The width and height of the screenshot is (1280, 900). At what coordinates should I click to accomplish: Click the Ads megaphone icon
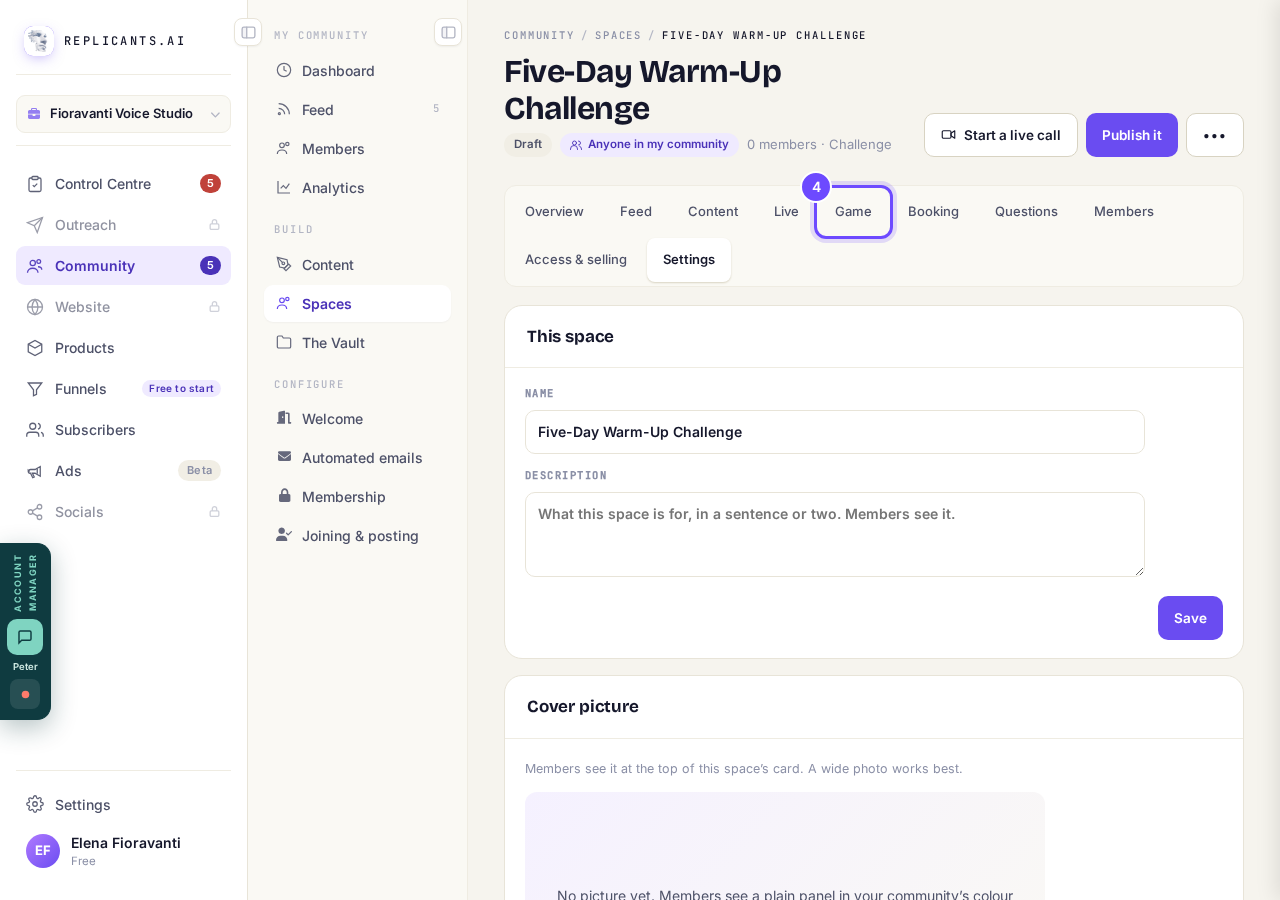tap(35, 471)
